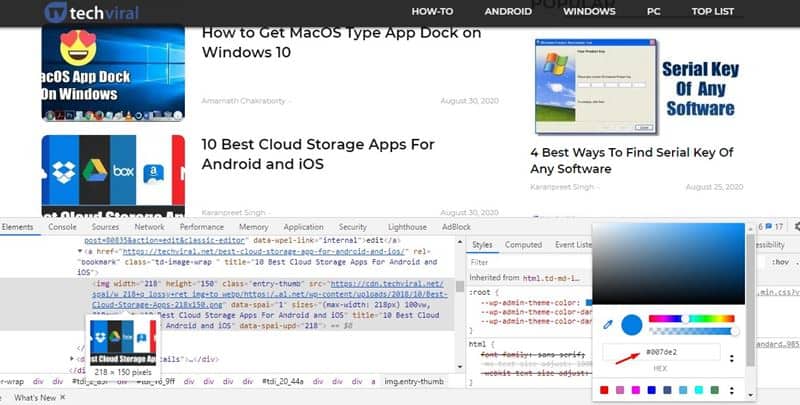Screen dimensions: 800x405
Task: Click the href URL in the <a> tag
Action: pyautogui.click(x=264, y=251)
